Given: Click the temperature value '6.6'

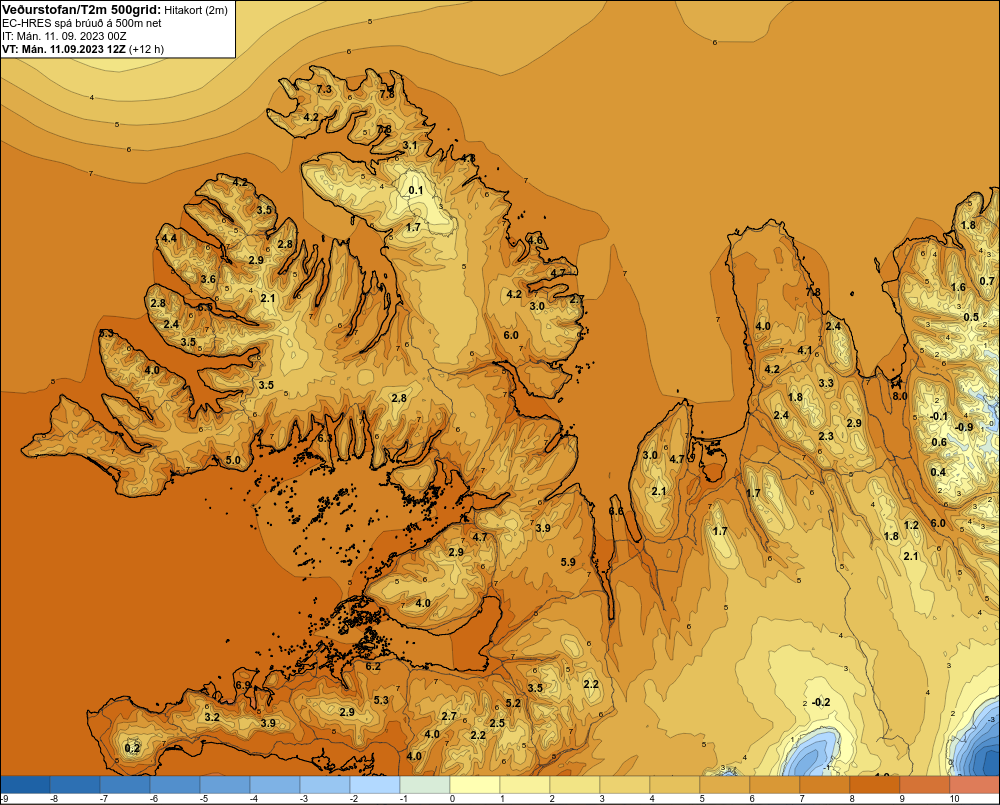Looking at the screenshot, I should [x=616, y=512].
